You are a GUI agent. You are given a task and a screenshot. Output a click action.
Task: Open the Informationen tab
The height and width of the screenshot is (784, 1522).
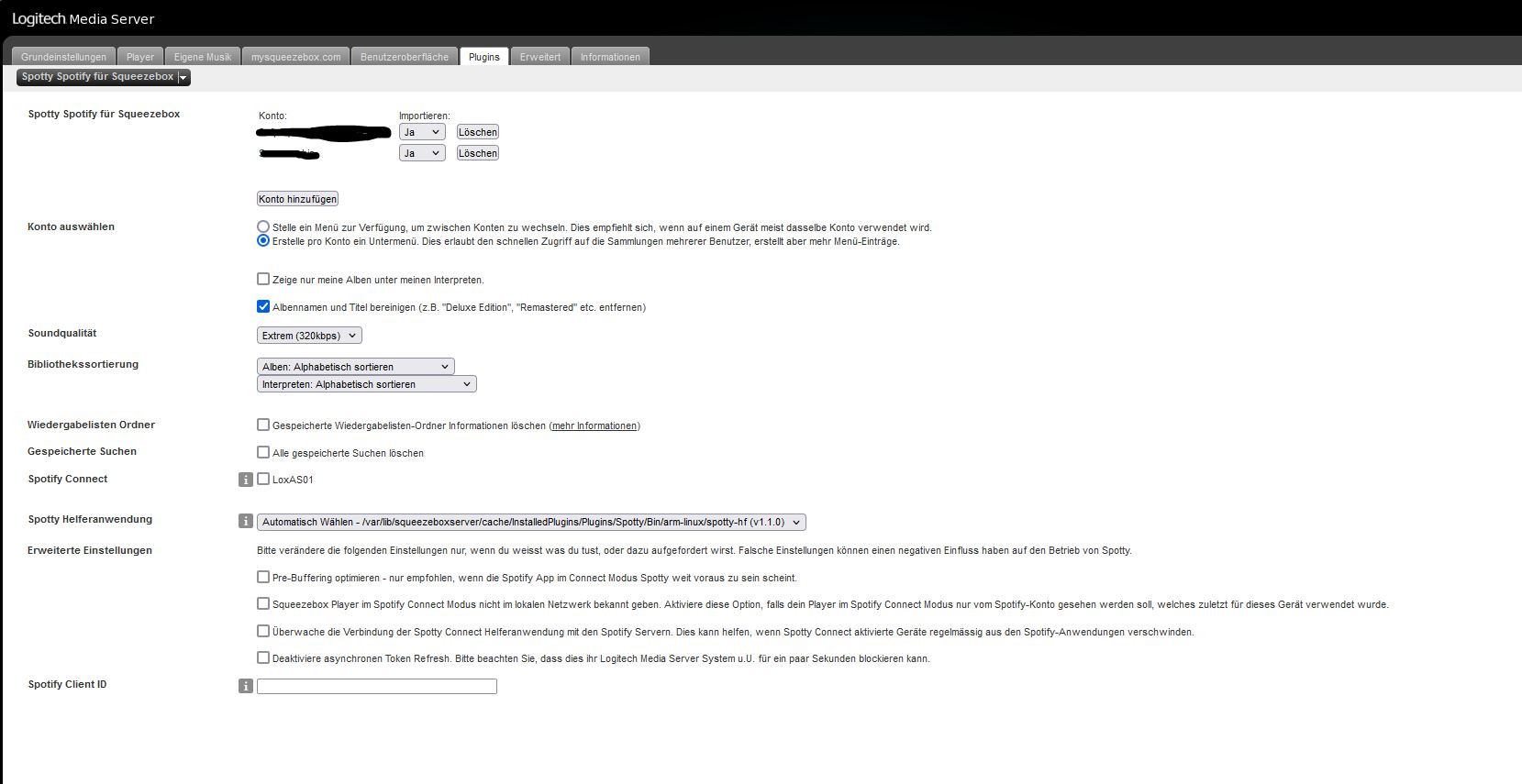[x=610, y=57]
